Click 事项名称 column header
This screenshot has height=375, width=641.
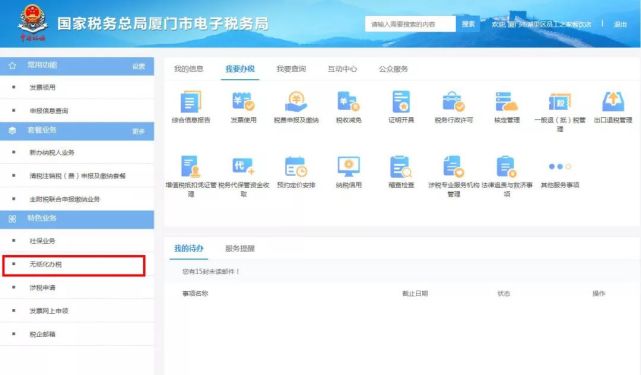tap(195, 293)
